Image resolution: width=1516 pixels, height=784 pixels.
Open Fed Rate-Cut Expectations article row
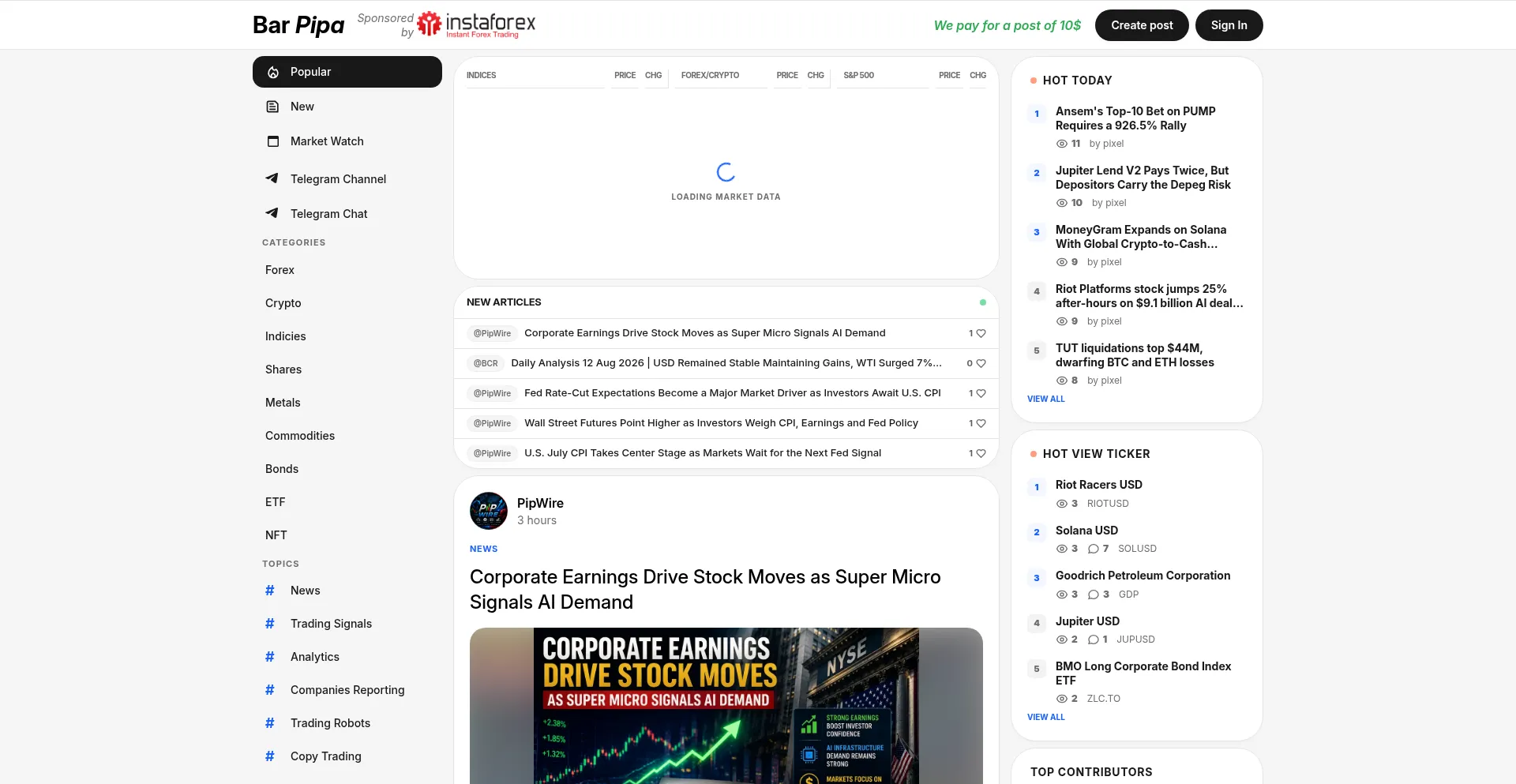pos(726,393)
